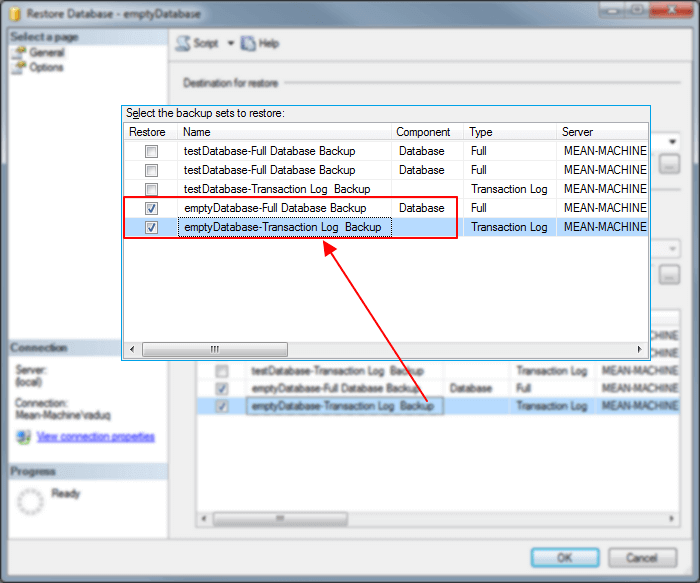The width and height of the screenshot is (700, 583).
Task: Toggle blurred emptyDatabase-Transaction Log checkbox in background
Action: (221, 407)
